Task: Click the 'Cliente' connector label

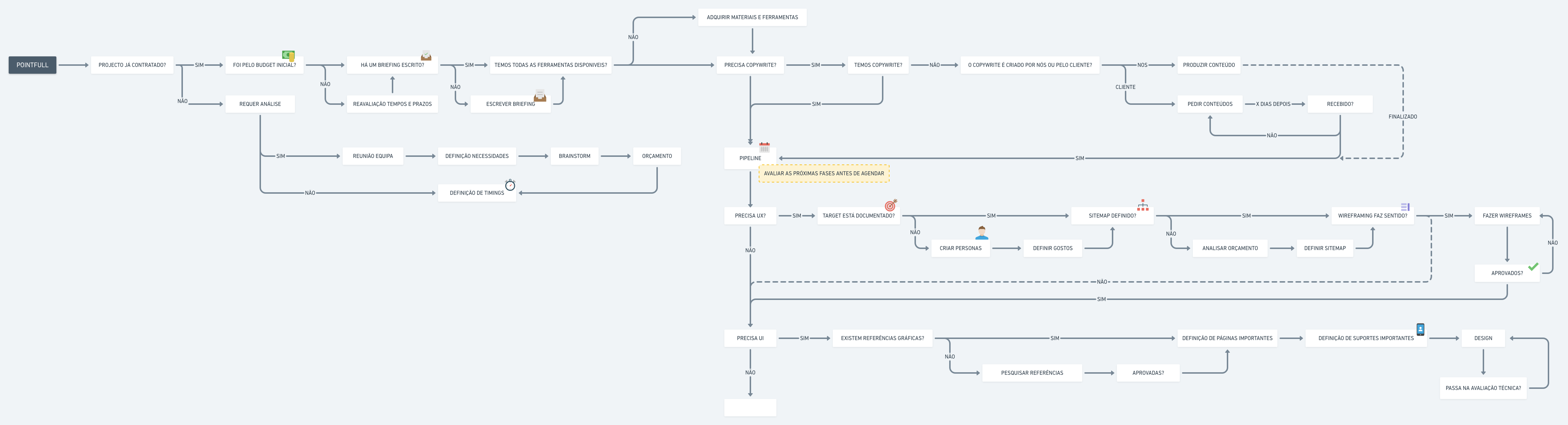Action: [x=1126, y=87]
